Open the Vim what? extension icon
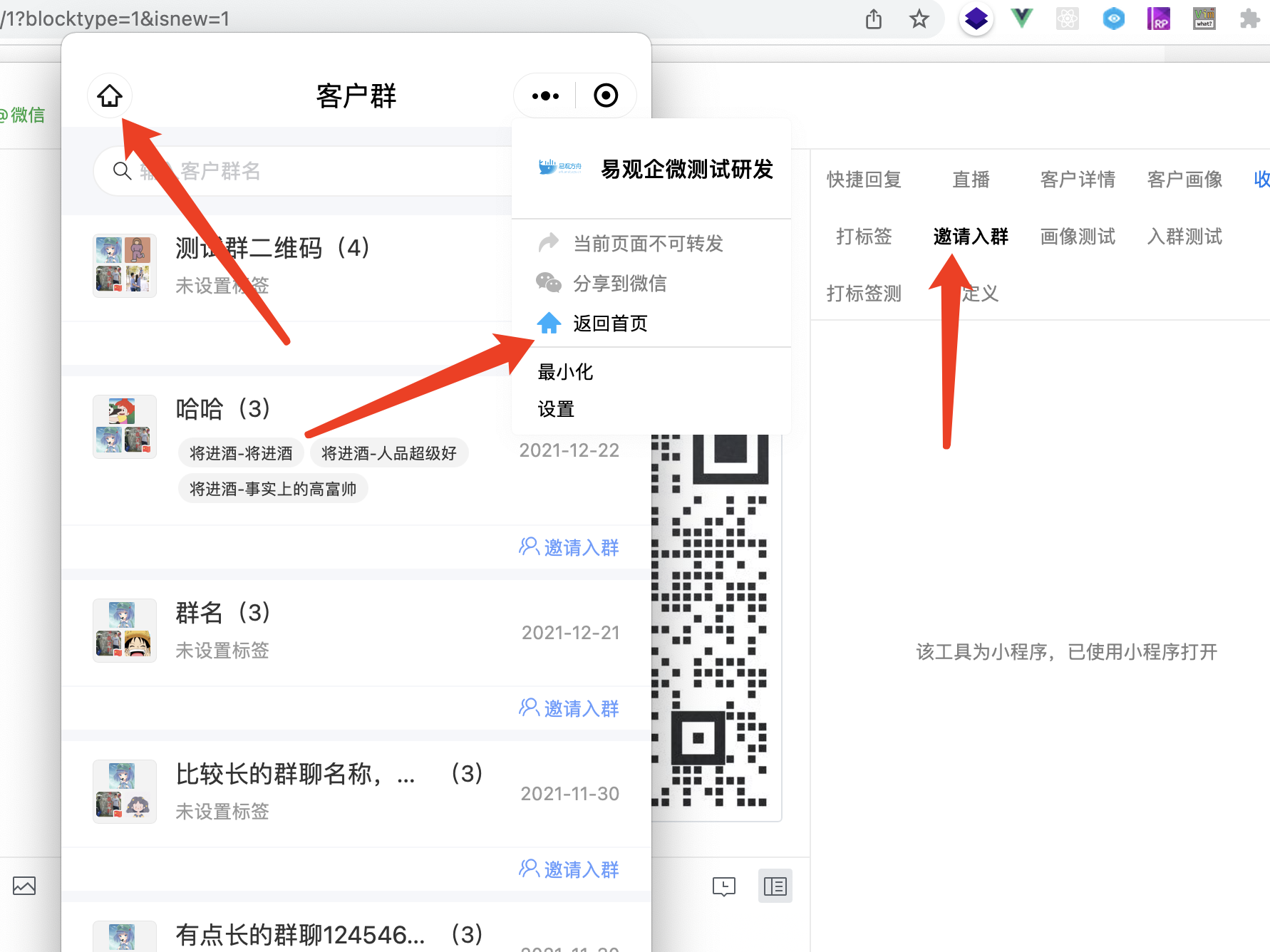The image size is (1270, 952). click(1204, 19)
